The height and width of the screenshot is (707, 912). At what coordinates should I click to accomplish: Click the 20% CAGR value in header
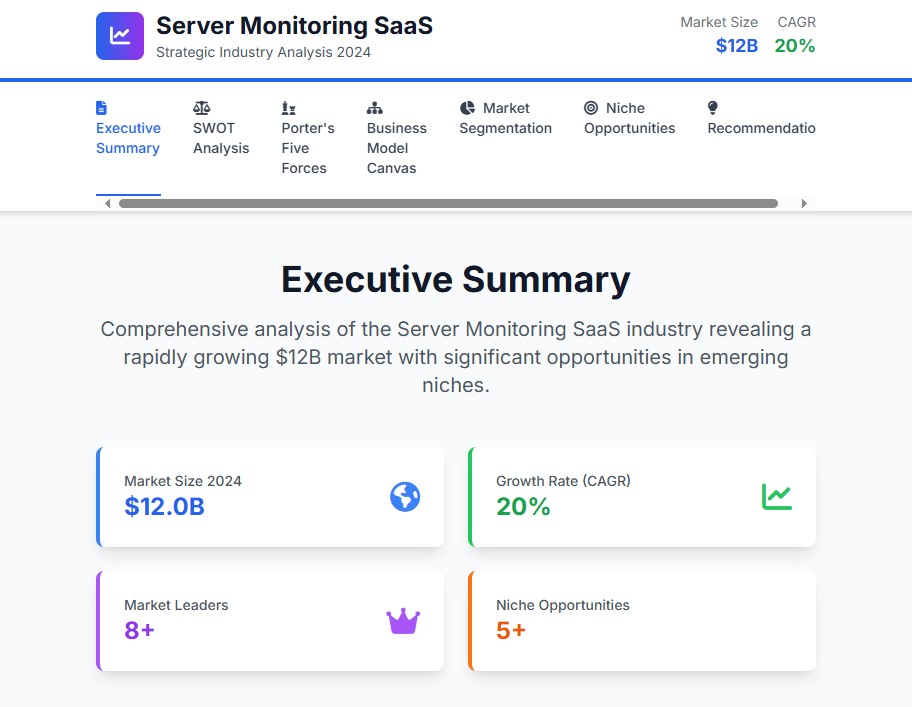coord(795,46)
